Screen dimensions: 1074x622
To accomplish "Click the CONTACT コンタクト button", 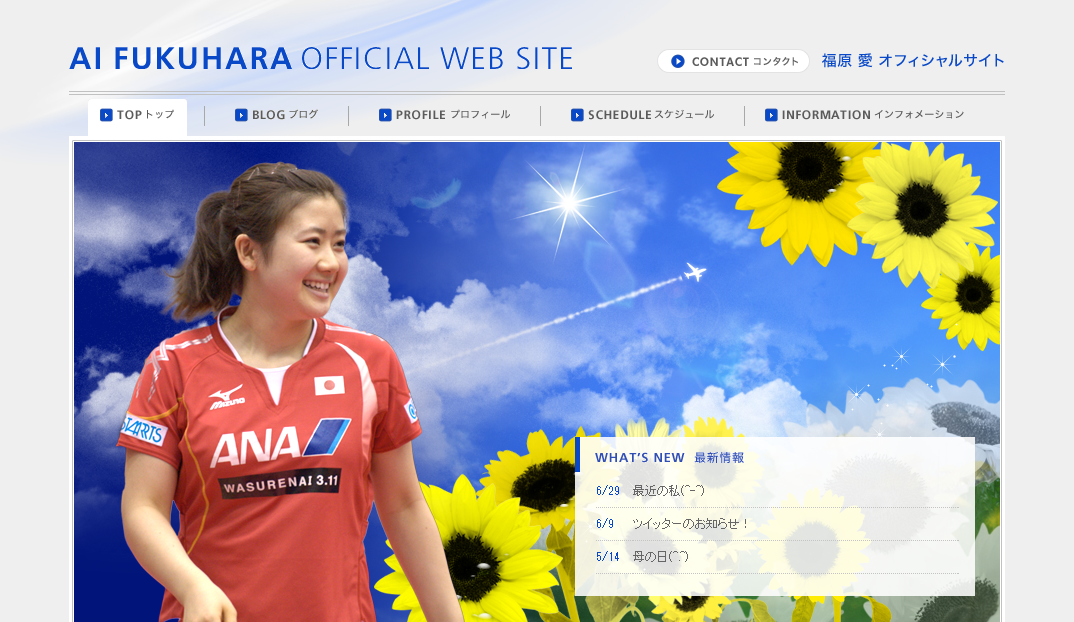I will 733,61.
